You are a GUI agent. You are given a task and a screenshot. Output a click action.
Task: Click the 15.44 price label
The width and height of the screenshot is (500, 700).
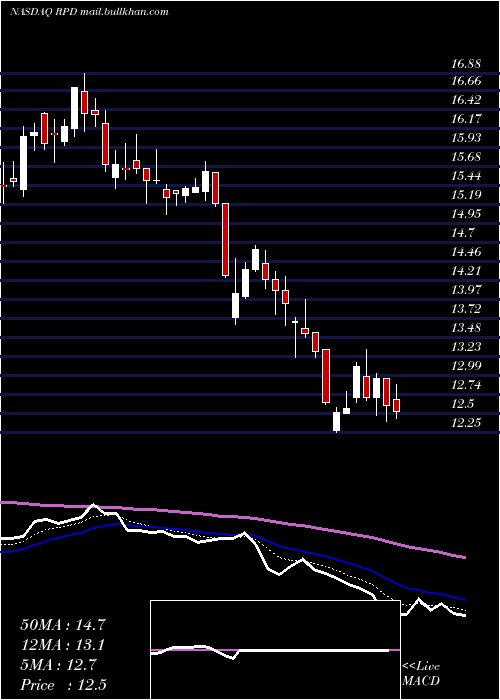(x=466, y=176)
